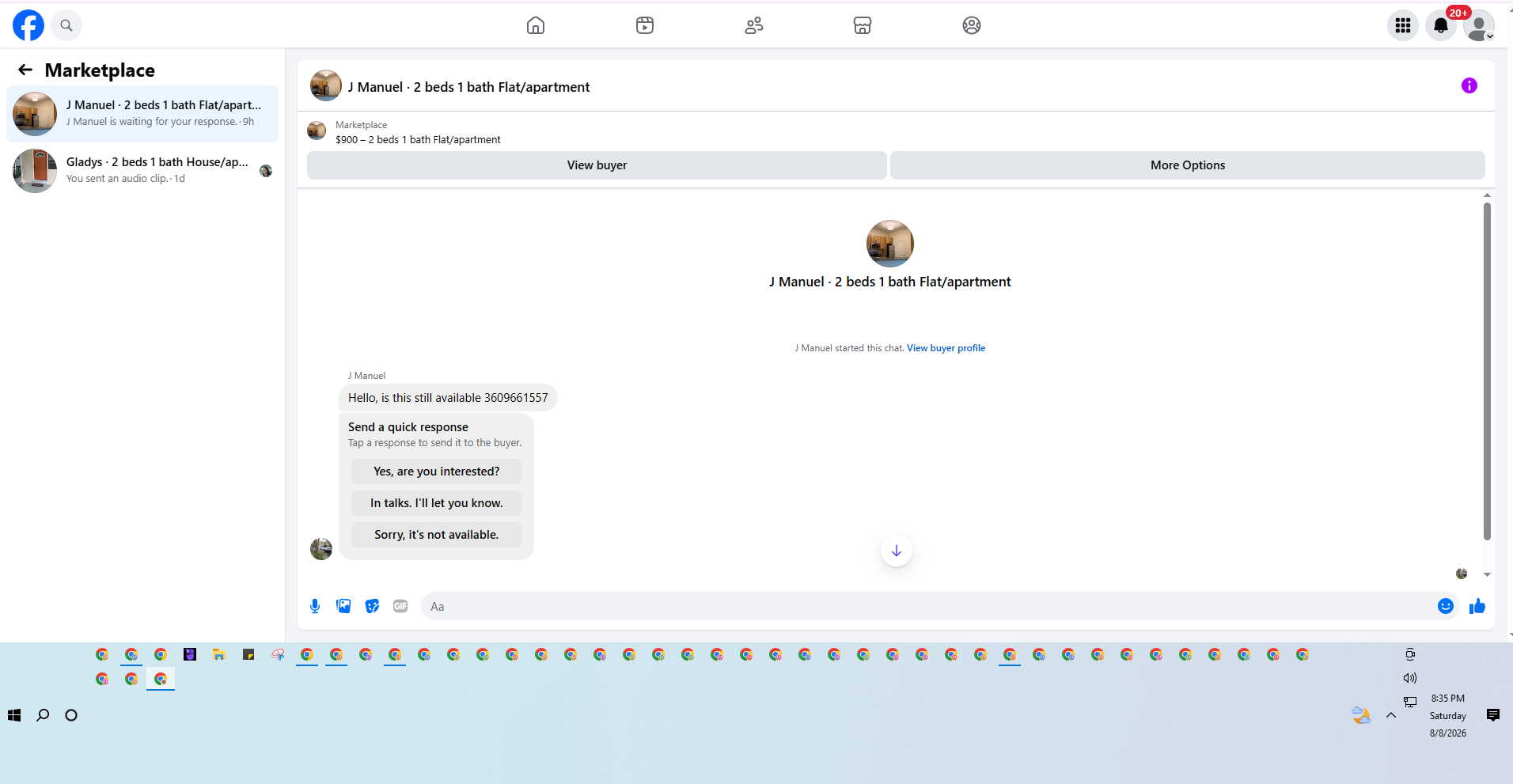Open the weather widget in the system tray
This screenshot has height=784, width=1513.
tap(1361, 715)
